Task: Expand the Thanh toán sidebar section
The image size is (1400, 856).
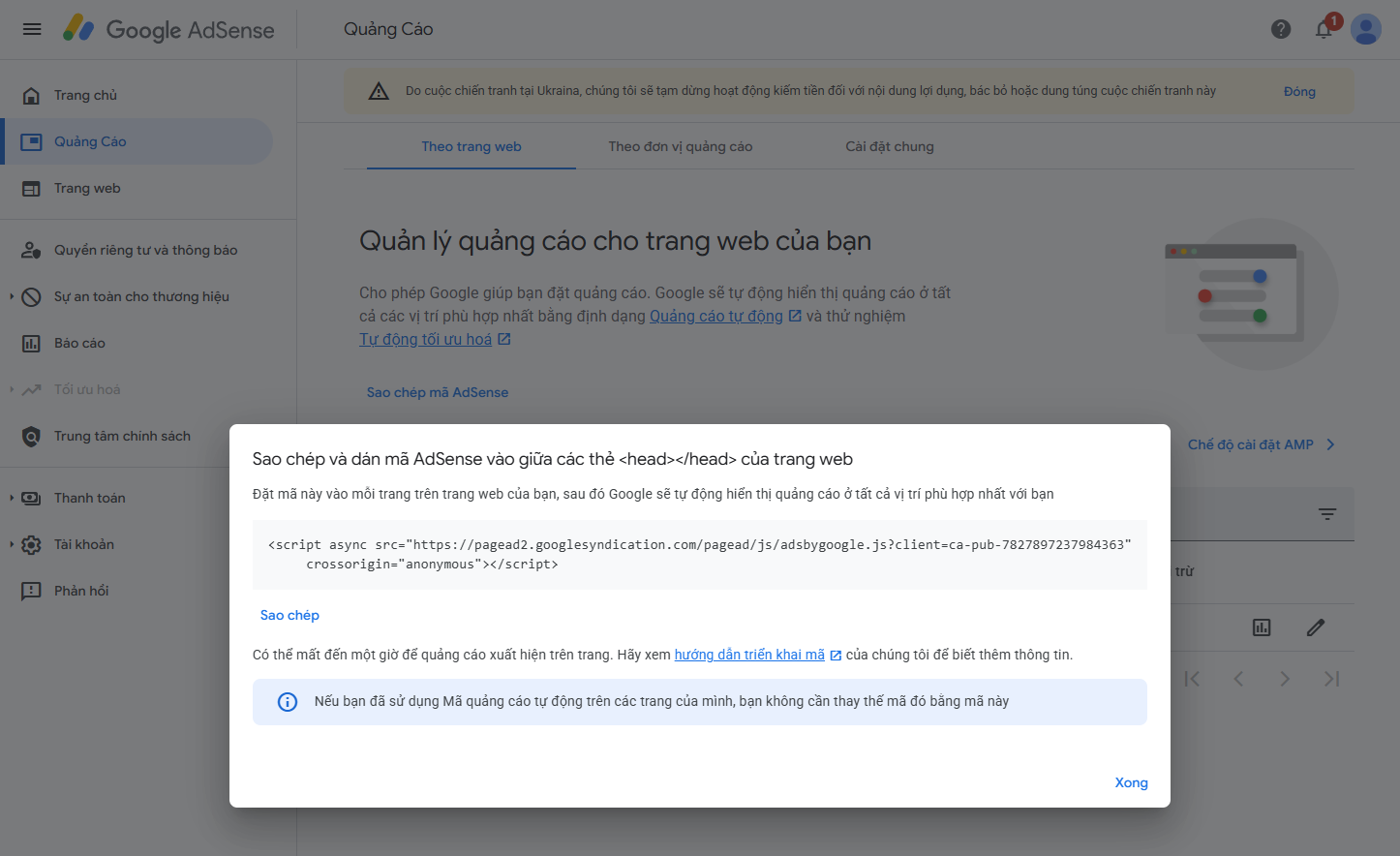Action: (x=12, y=498)
